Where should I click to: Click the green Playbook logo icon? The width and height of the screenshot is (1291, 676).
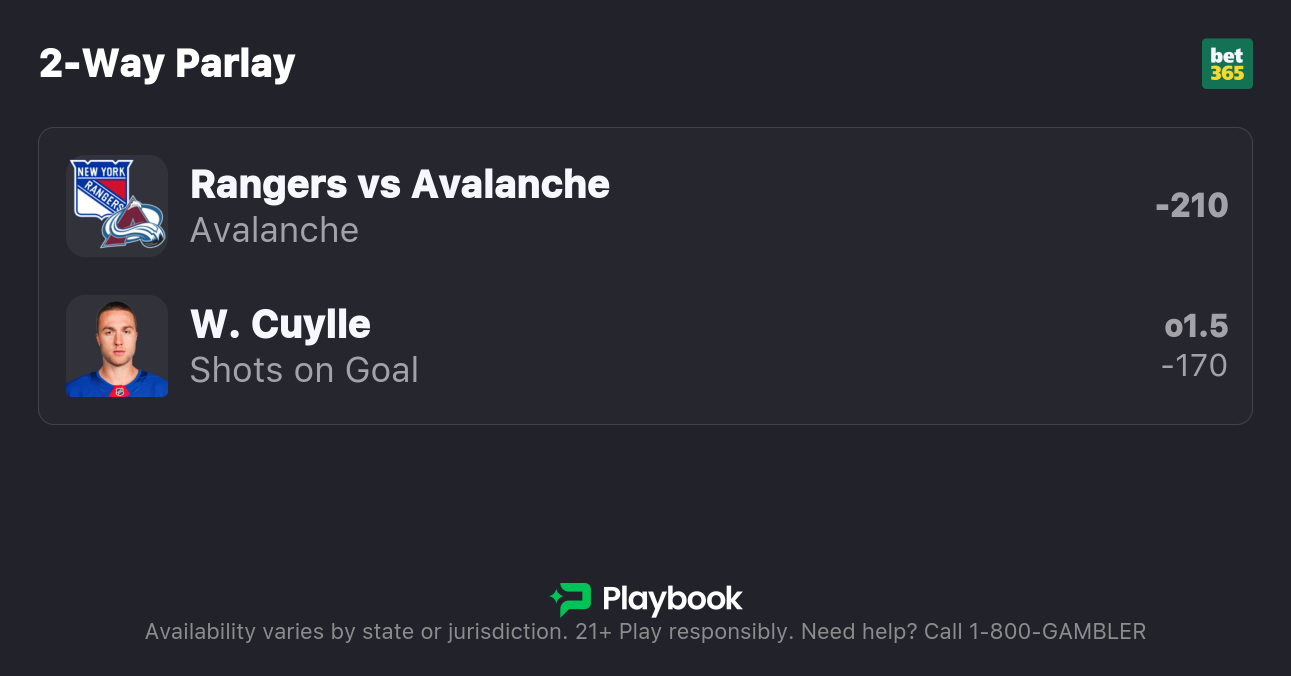(x=571, y=599)
